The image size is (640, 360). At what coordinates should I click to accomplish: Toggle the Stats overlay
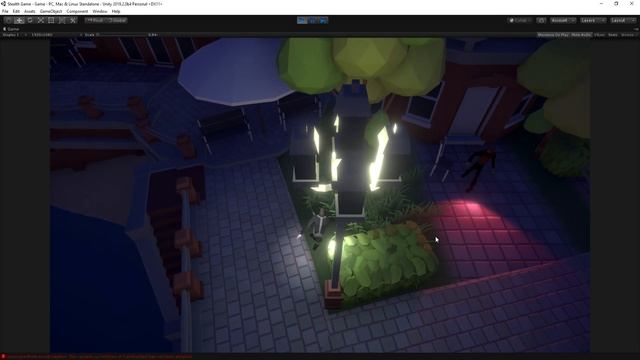point(613,35)
